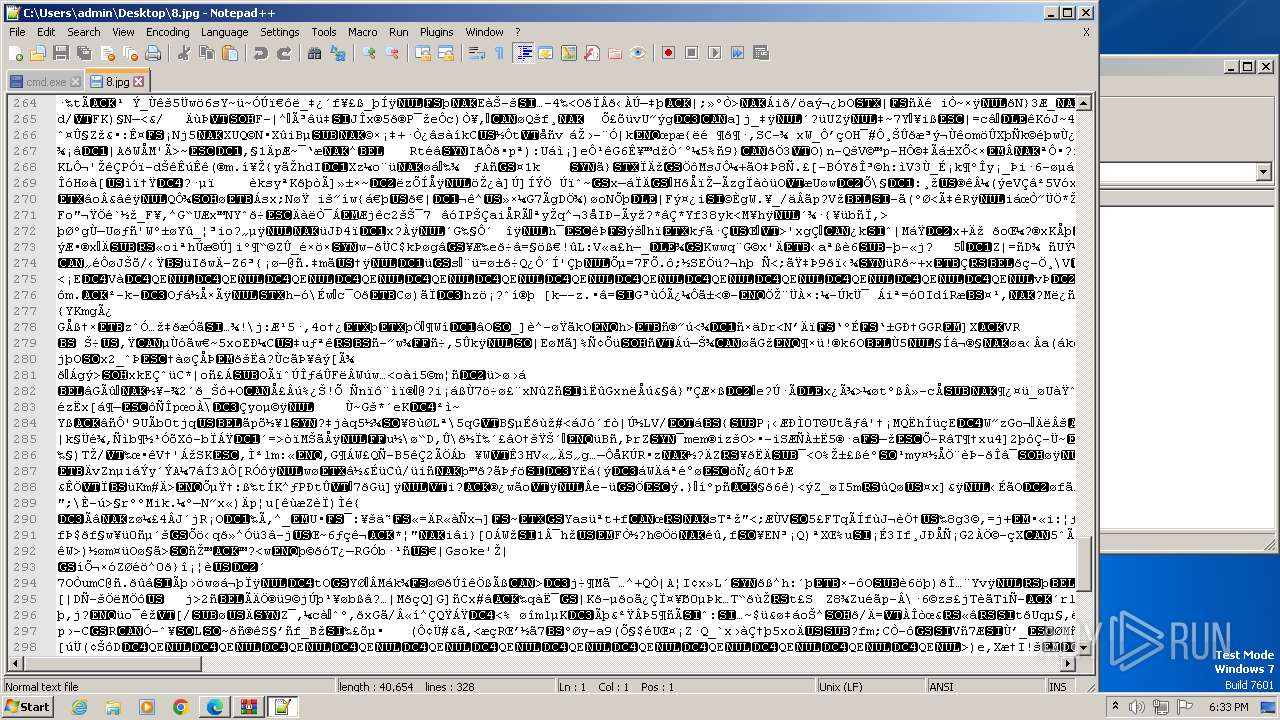This screenshot has height=720, width=1280.
Task: Toggle synchronize horizontal scrolling icon
Action: coord(446,53)
